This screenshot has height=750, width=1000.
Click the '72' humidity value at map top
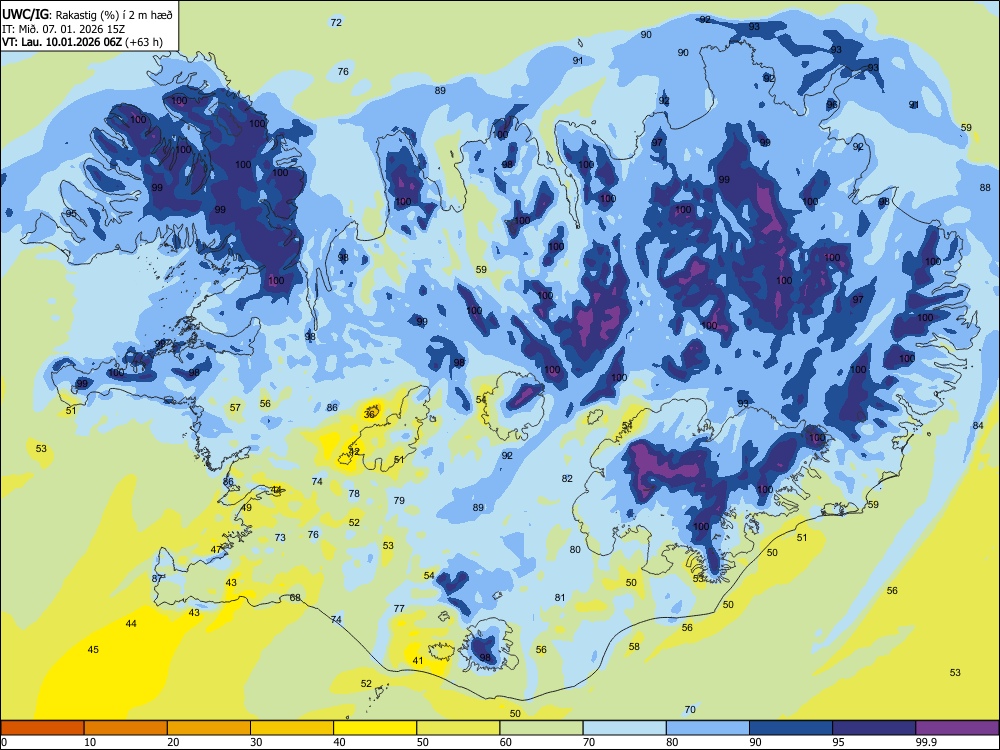click(x=336, y=22)
